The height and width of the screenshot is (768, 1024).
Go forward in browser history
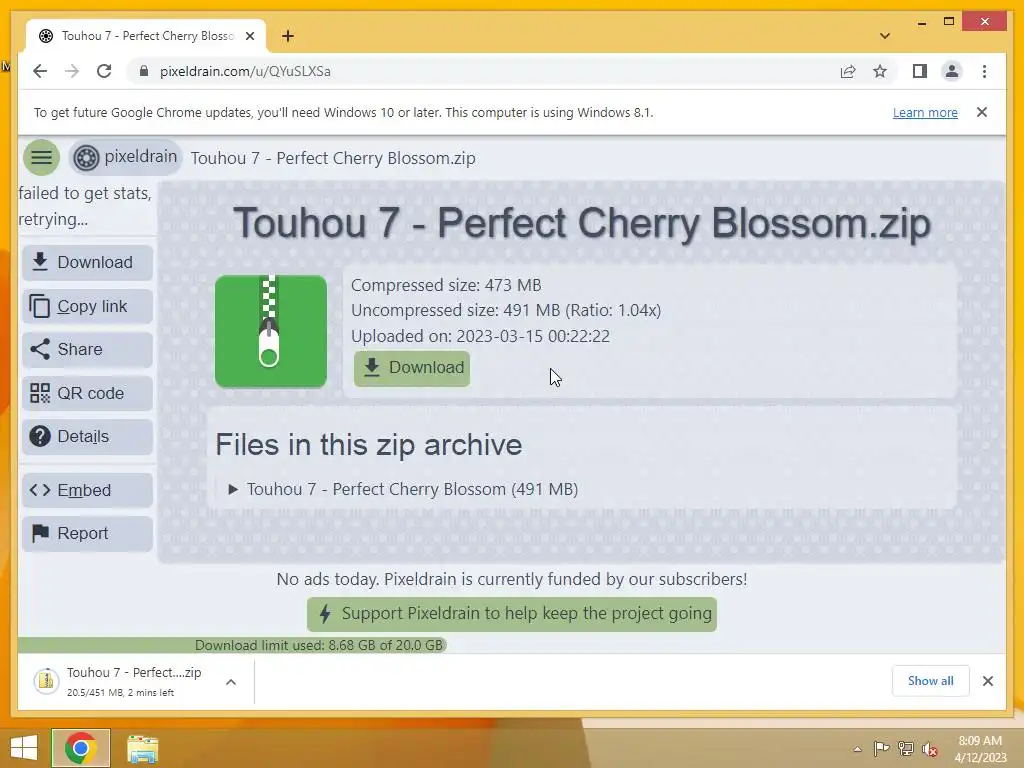72,71
